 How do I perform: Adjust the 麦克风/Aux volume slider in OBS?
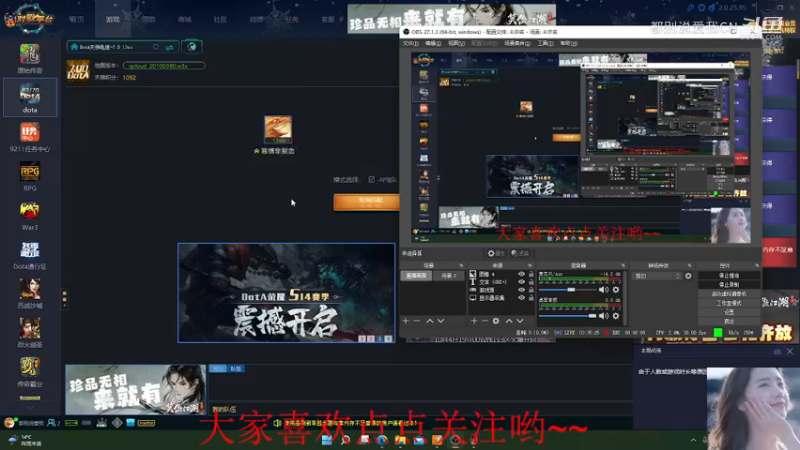[x=568, y=290]
